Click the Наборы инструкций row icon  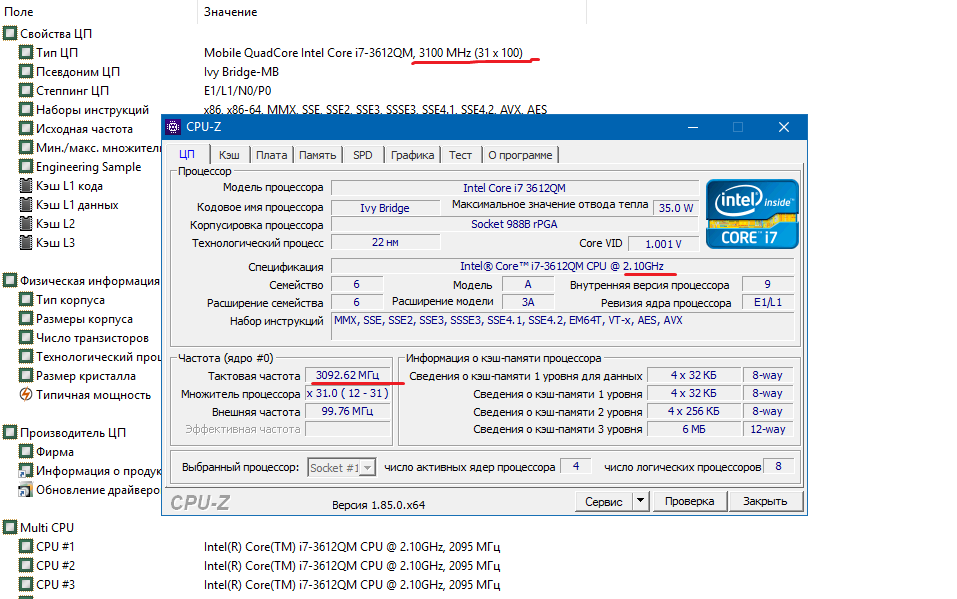pyautogui.click(x=26, y=109)
